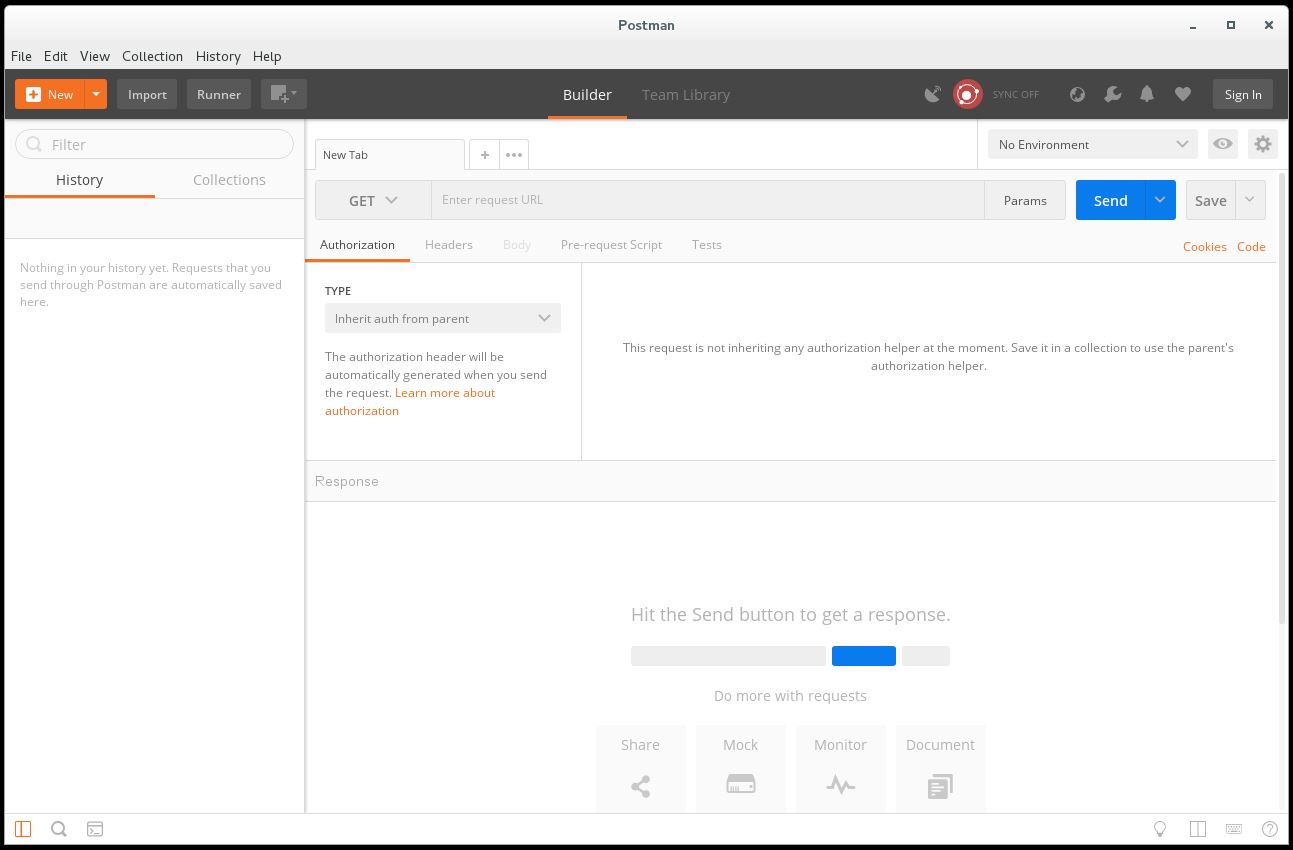Click the satellite interceptor icon in header
Viewport: 1293px width, 850px height.
click(x=932, y=94)
